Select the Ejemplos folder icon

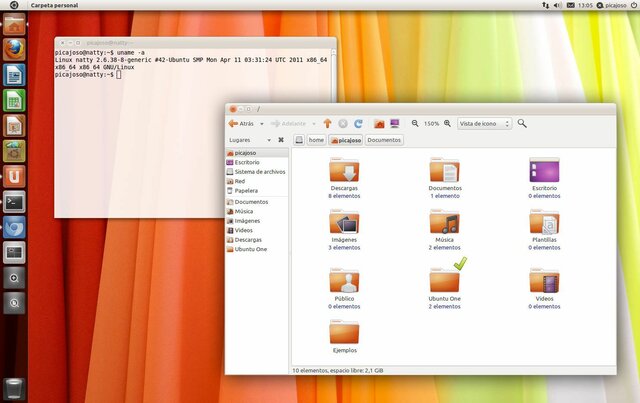tap(344, 332)
